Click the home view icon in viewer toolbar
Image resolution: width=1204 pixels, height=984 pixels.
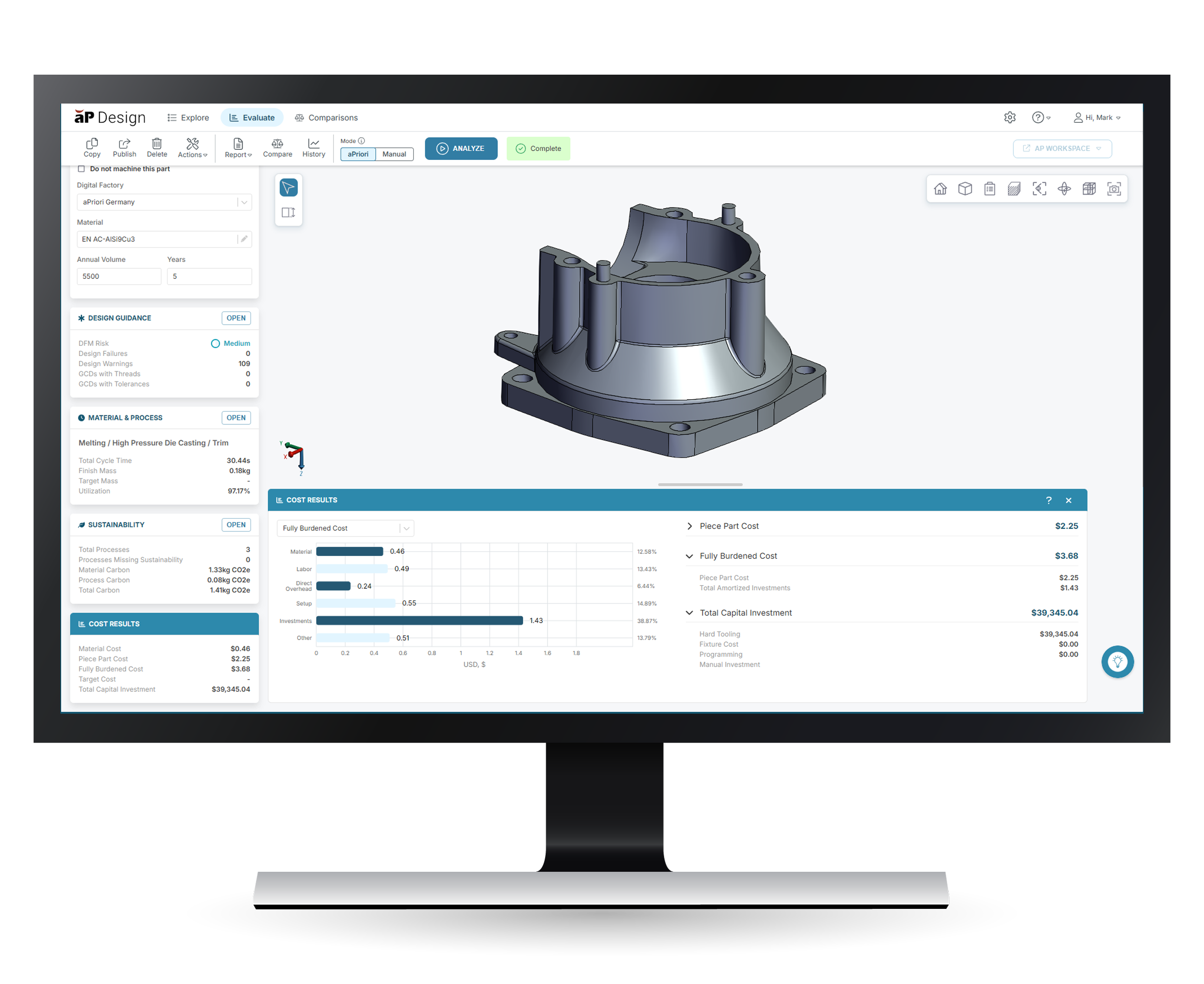click(940, 189)
